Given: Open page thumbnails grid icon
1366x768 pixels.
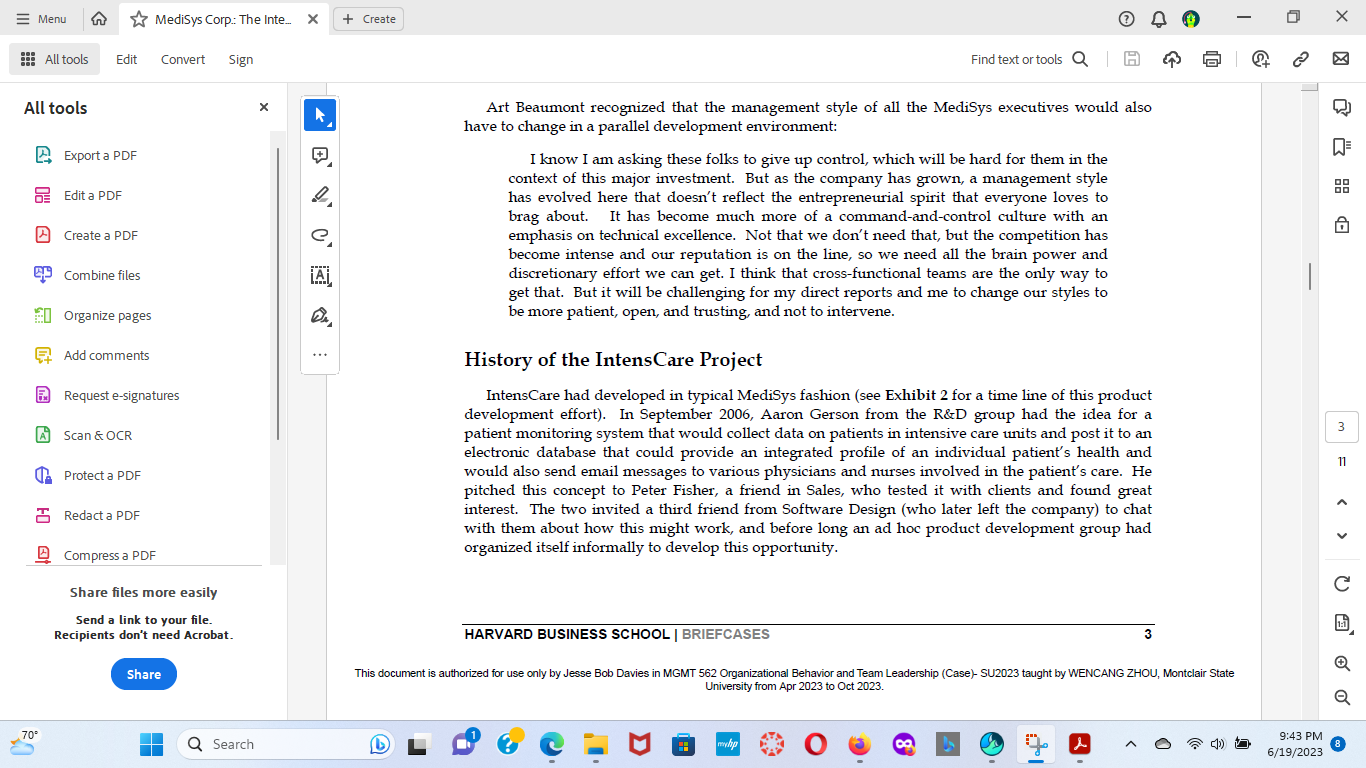Looking at the screenshot, I should click(1341, 186).
